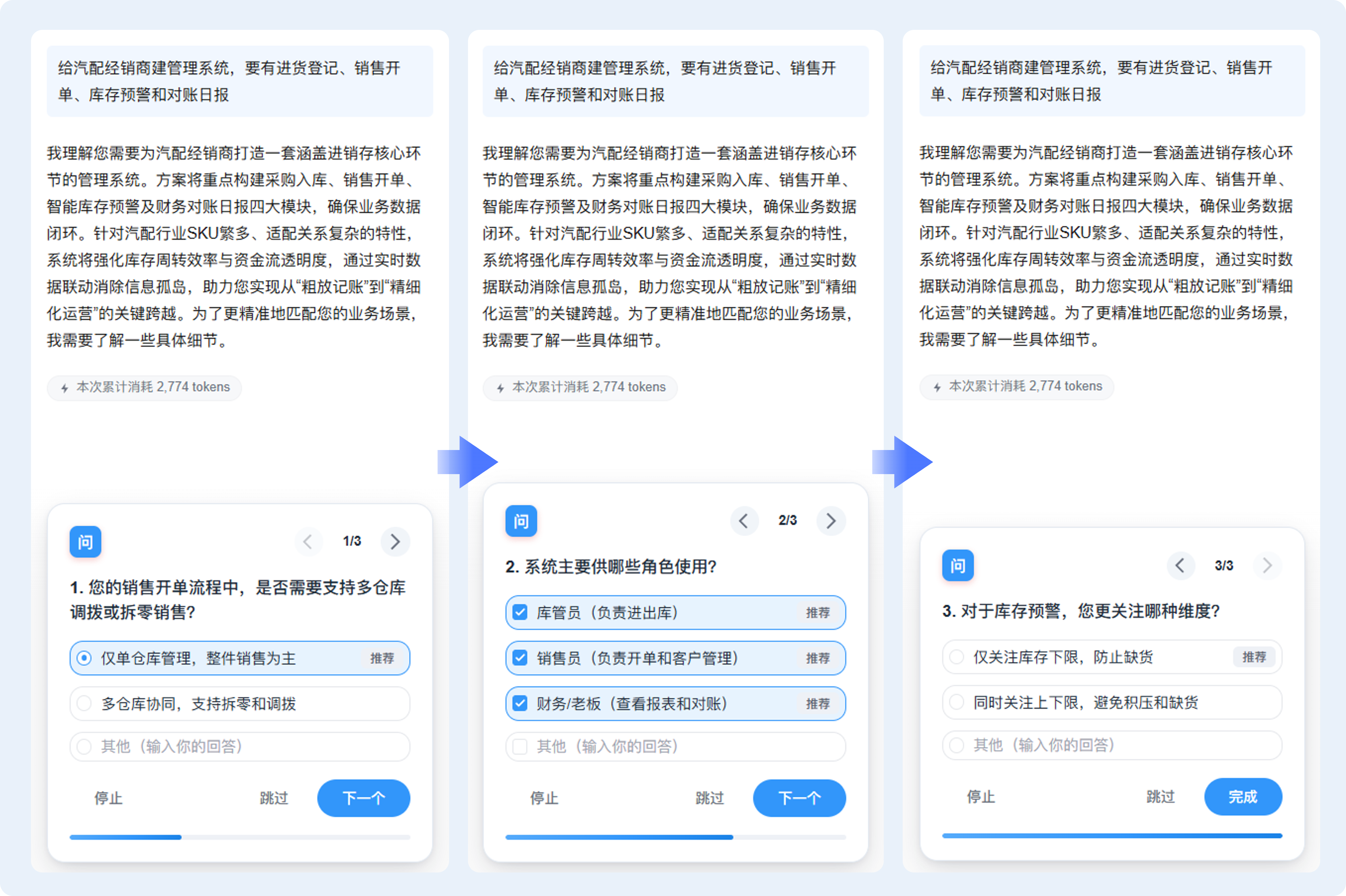Advance with next arrow on 2/3 card

pyautogui.click(x=830, y=521)
